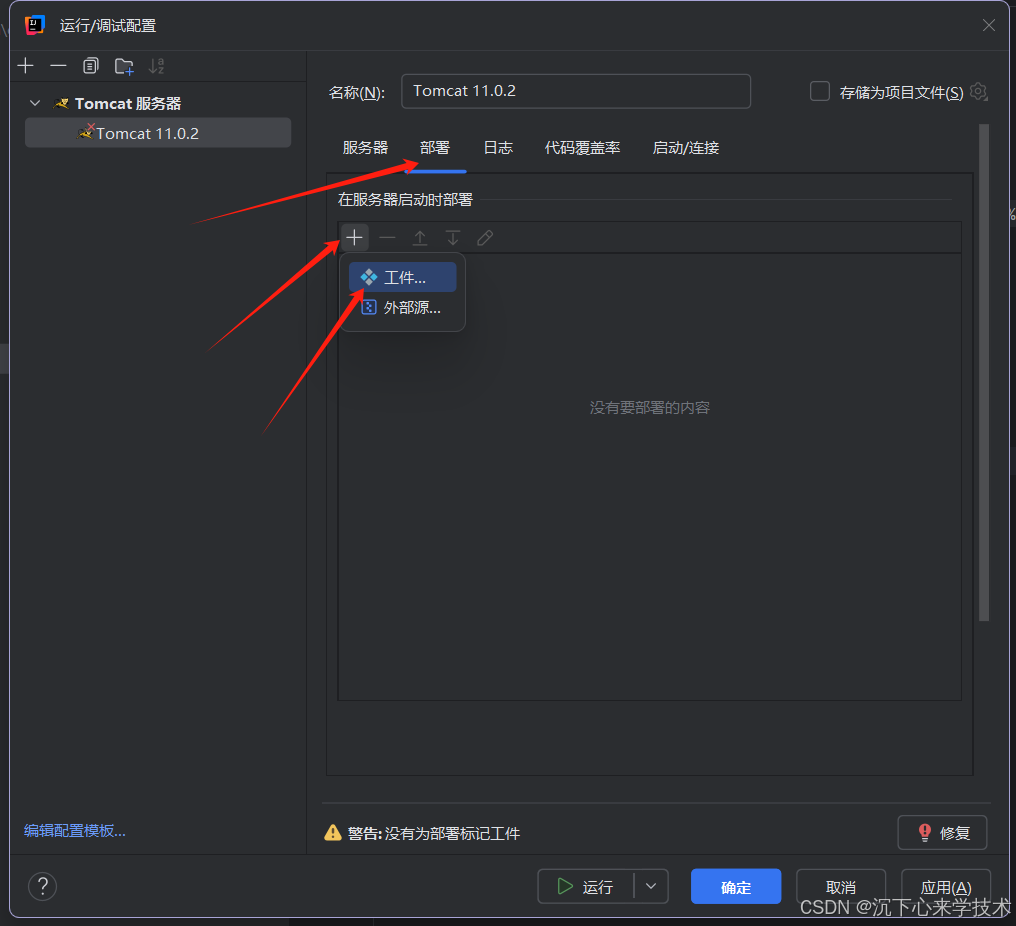Add a new configuration with the plus icon

pyautogui.click(x=25, y=65)
